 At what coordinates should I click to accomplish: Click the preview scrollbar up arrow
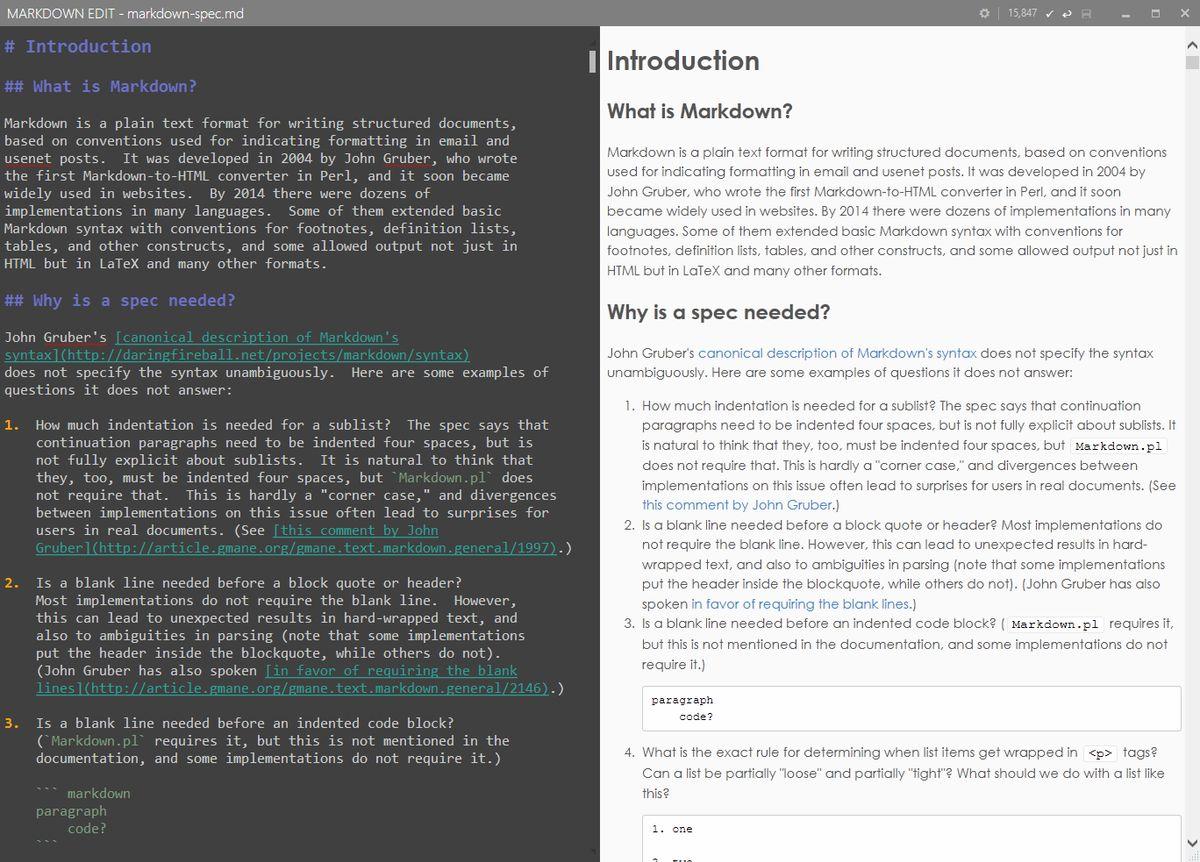(x=1191, y=45)
